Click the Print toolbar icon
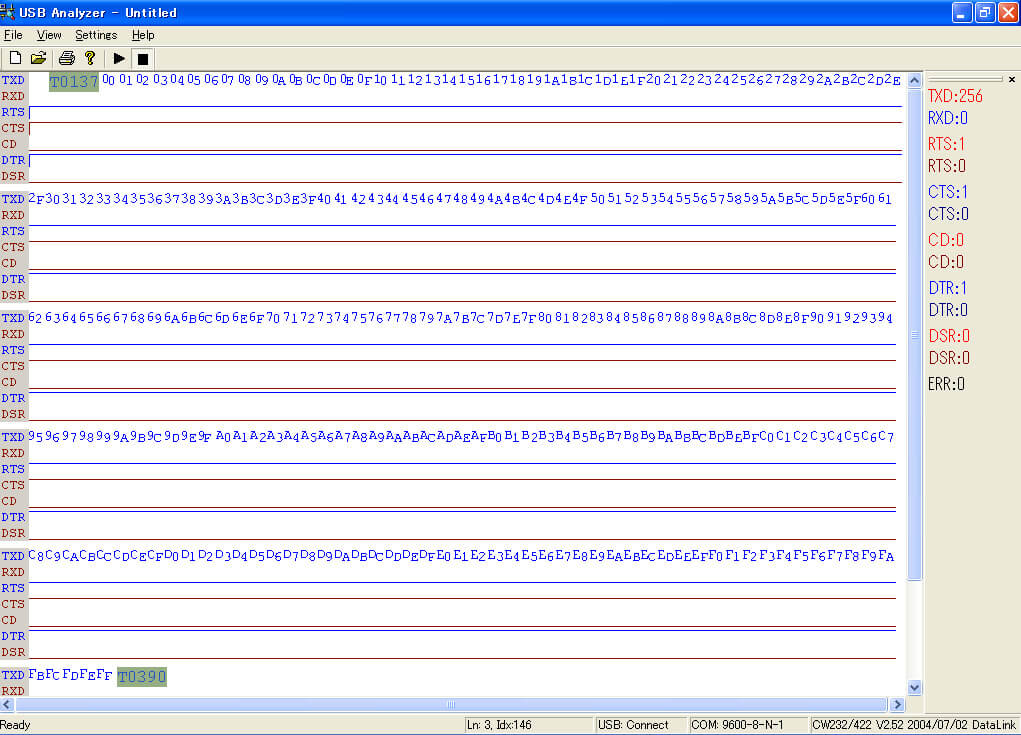This screenshot has width=1021, height=735. pos(66,58)
